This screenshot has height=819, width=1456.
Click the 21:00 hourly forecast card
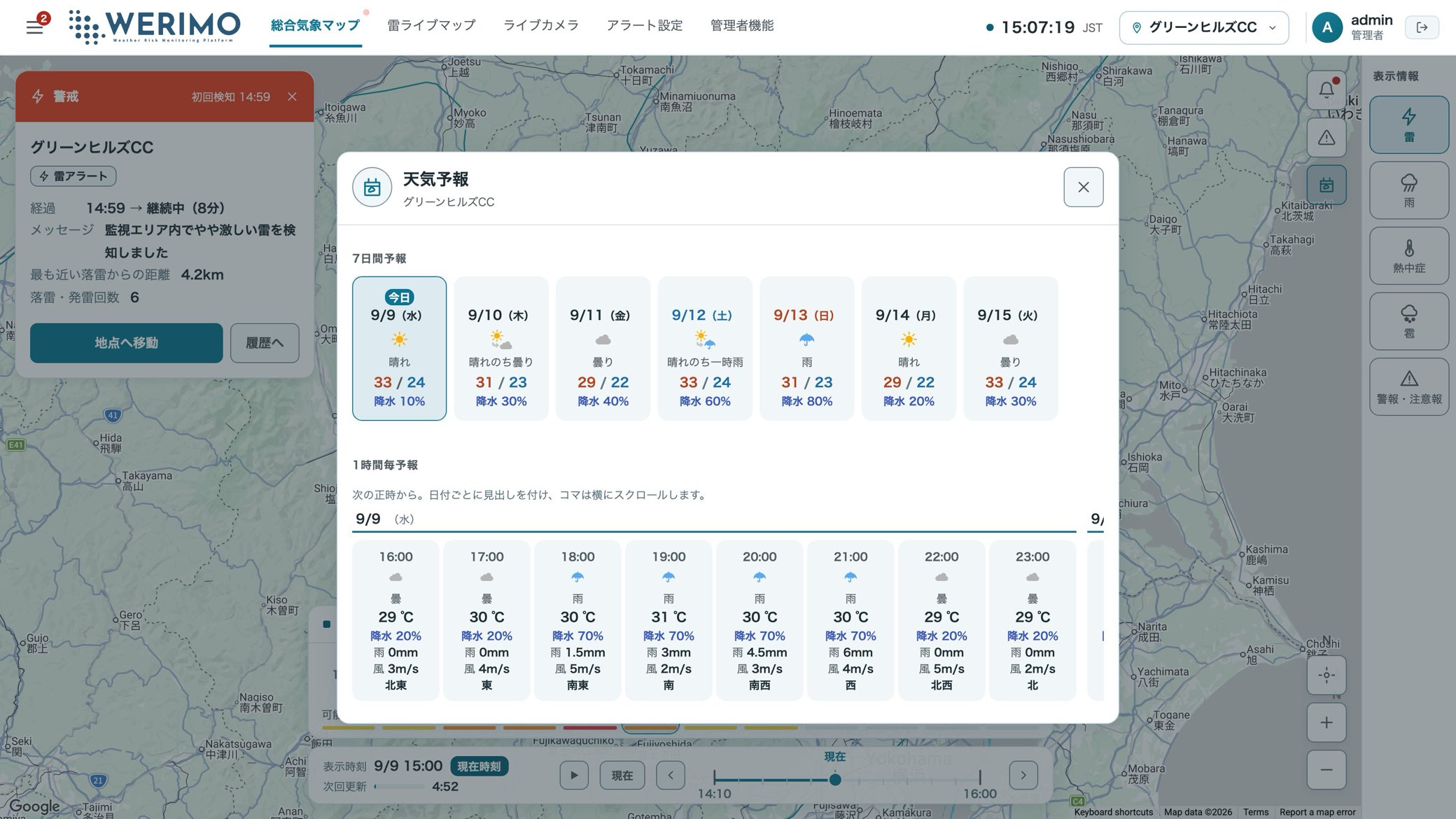[x=850, y=620]
